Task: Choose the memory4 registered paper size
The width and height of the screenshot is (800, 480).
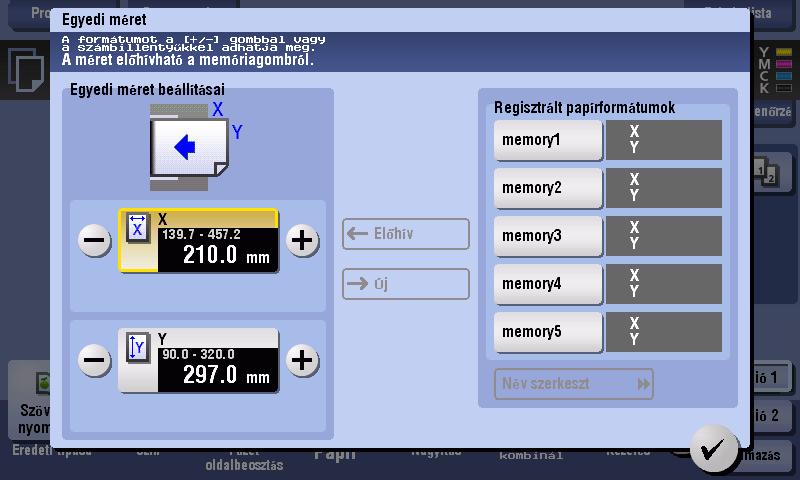Action: point(548,284)
